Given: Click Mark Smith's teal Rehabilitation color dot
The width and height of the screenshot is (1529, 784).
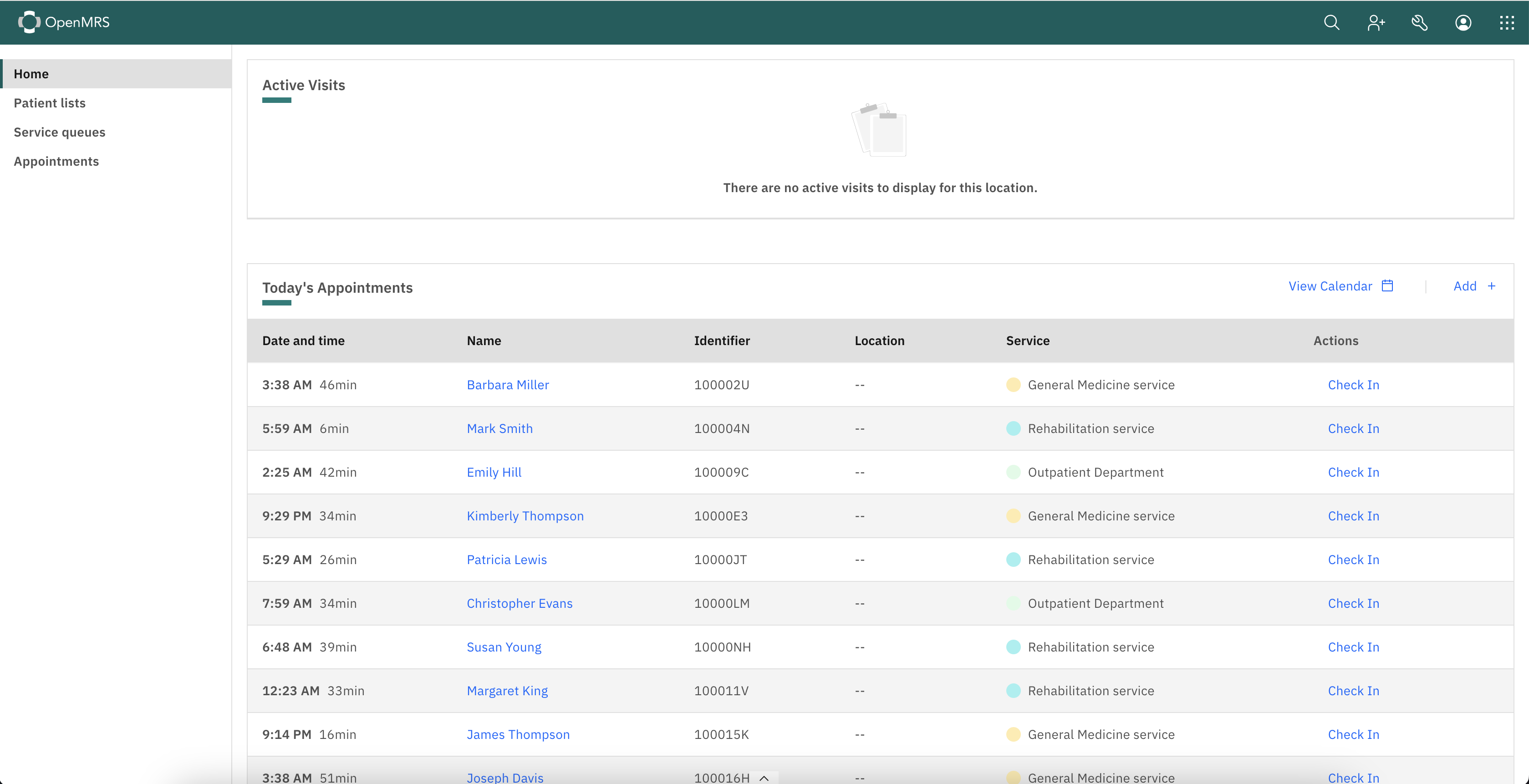Looking at the screenshot, I should (x=1013, y=428).
